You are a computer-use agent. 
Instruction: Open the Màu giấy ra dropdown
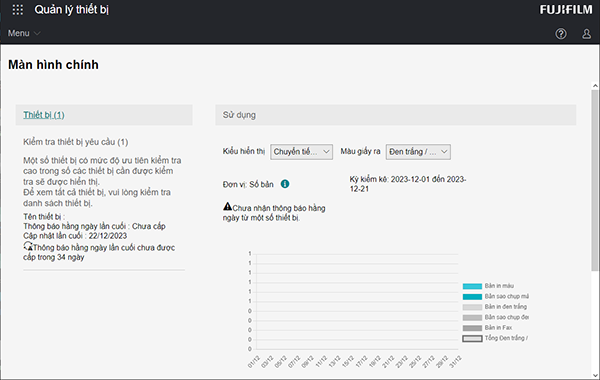click(418, 152)
